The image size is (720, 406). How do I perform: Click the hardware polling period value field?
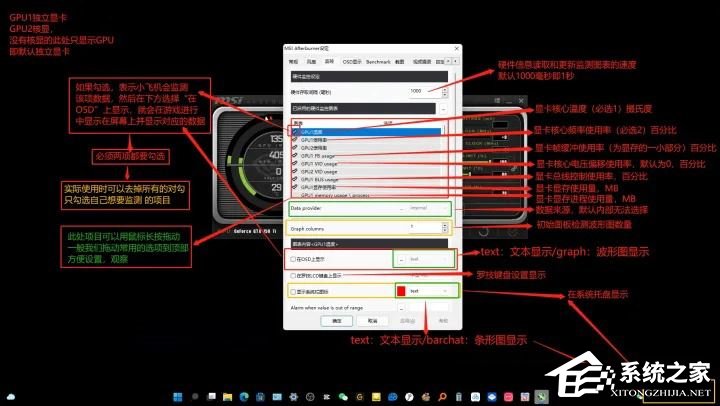(x=425, y=91)
